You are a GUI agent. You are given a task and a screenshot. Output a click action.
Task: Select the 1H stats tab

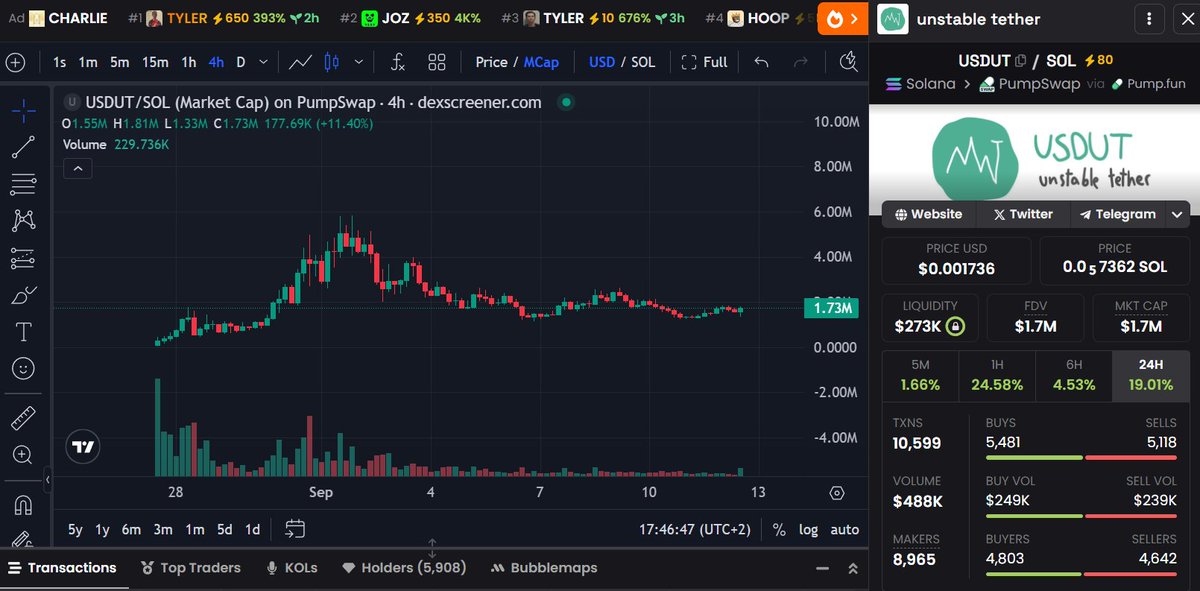[x=997, y=376]
